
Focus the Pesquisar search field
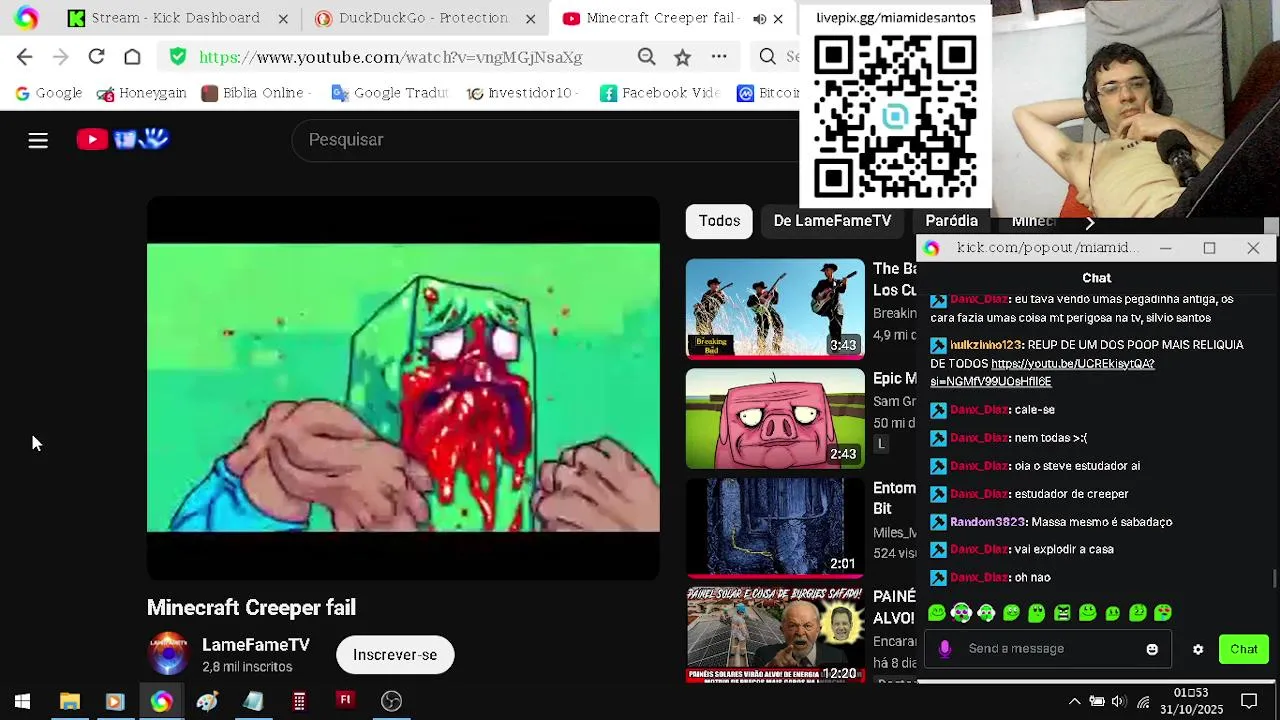pyautogui.click(x=545, y=140)
